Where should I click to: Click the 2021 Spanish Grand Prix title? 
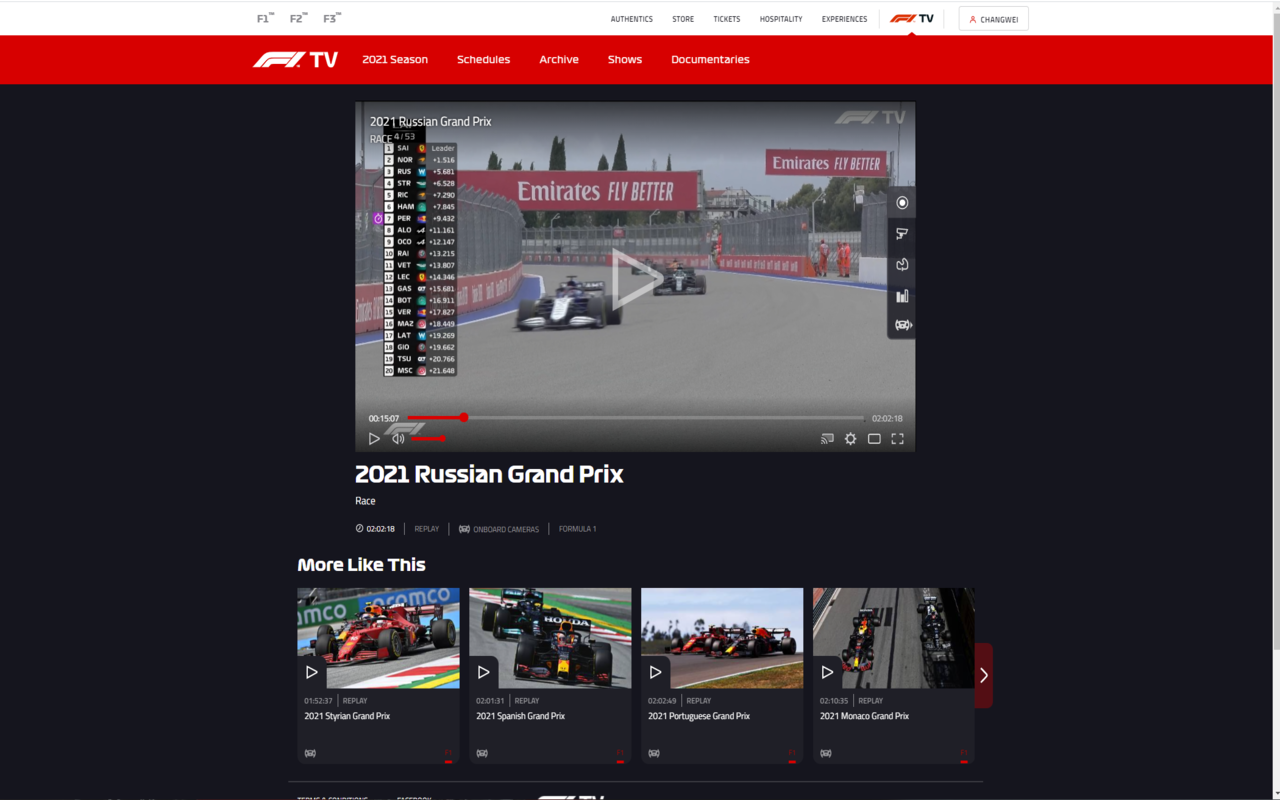click(x=520, y=716)
